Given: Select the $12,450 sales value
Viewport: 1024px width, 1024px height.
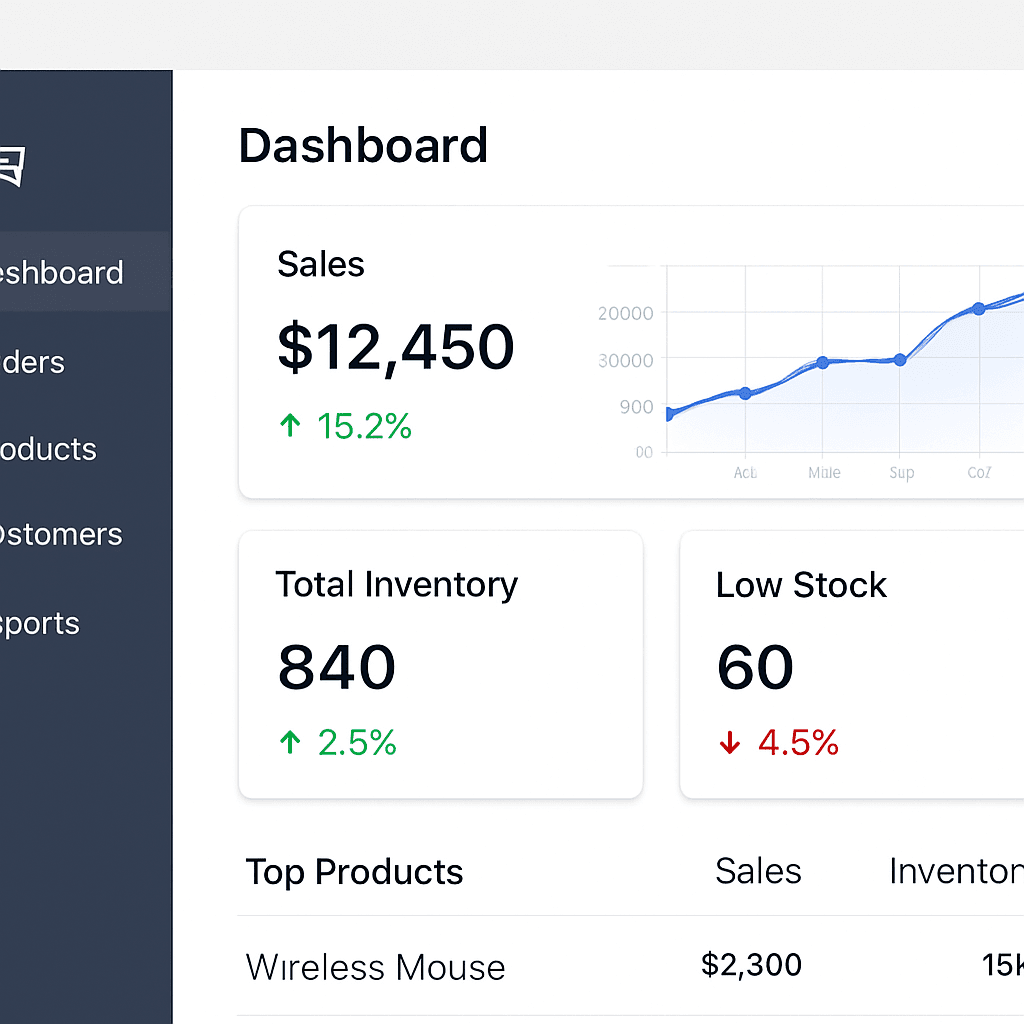Looking at the screenshot, I should coord(396,347).
